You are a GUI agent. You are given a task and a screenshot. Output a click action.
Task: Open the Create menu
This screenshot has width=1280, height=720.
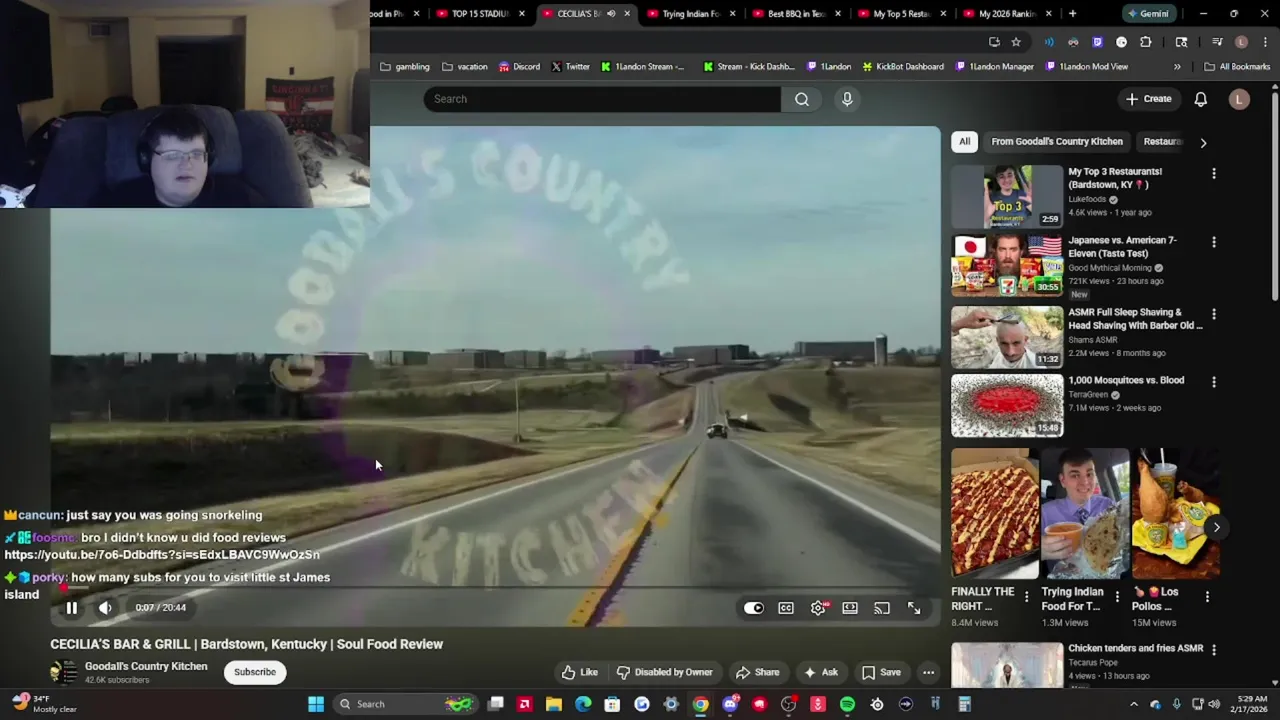coord(1148,99)
